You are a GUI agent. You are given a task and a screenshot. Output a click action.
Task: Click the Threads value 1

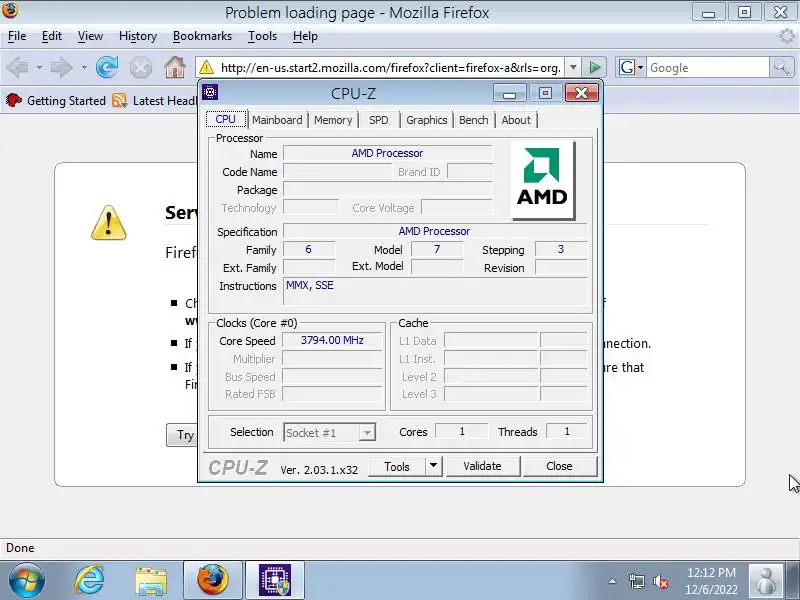(x=566, y=432)
